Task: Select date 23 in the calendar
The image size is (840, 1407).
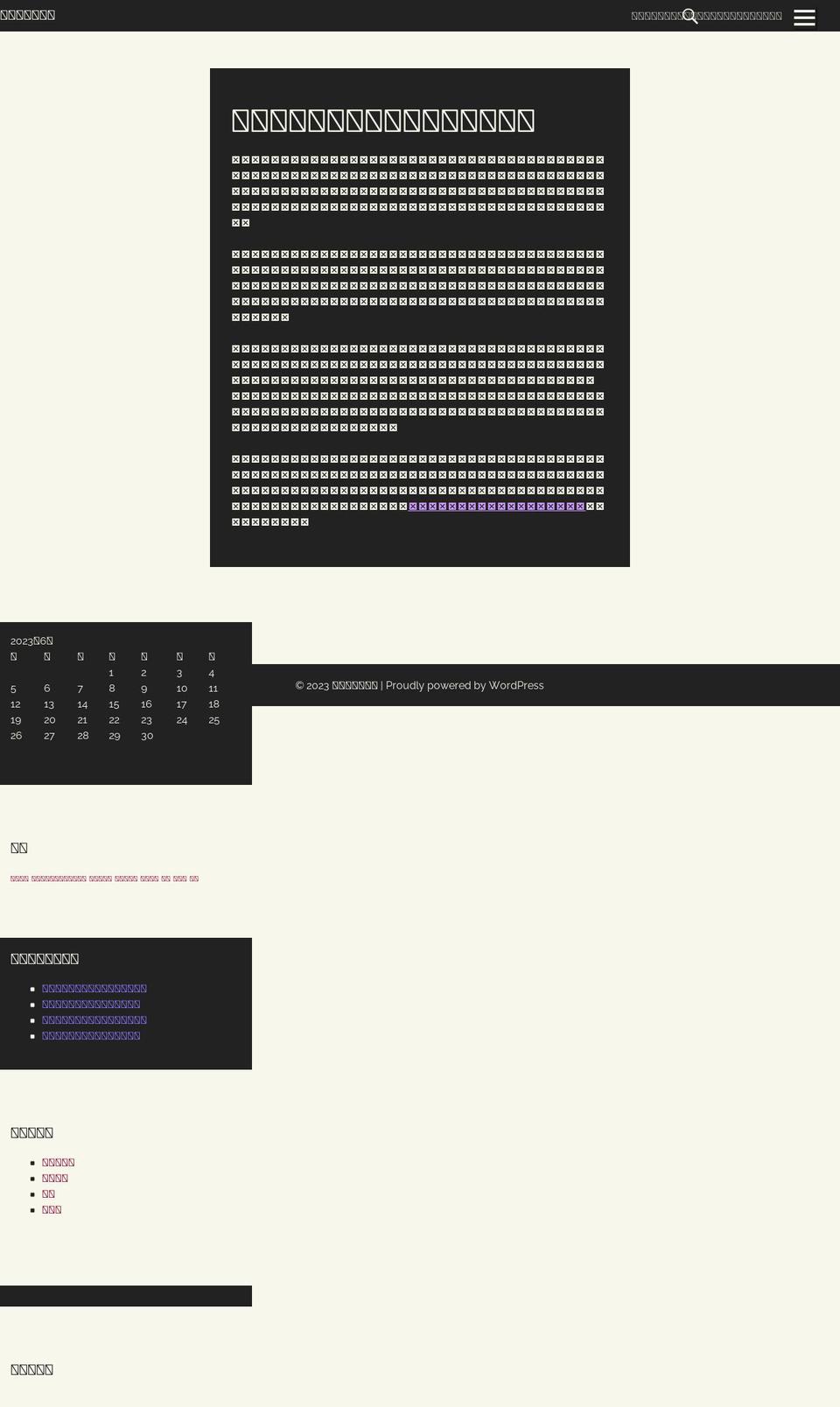Action: pos(146,720)
